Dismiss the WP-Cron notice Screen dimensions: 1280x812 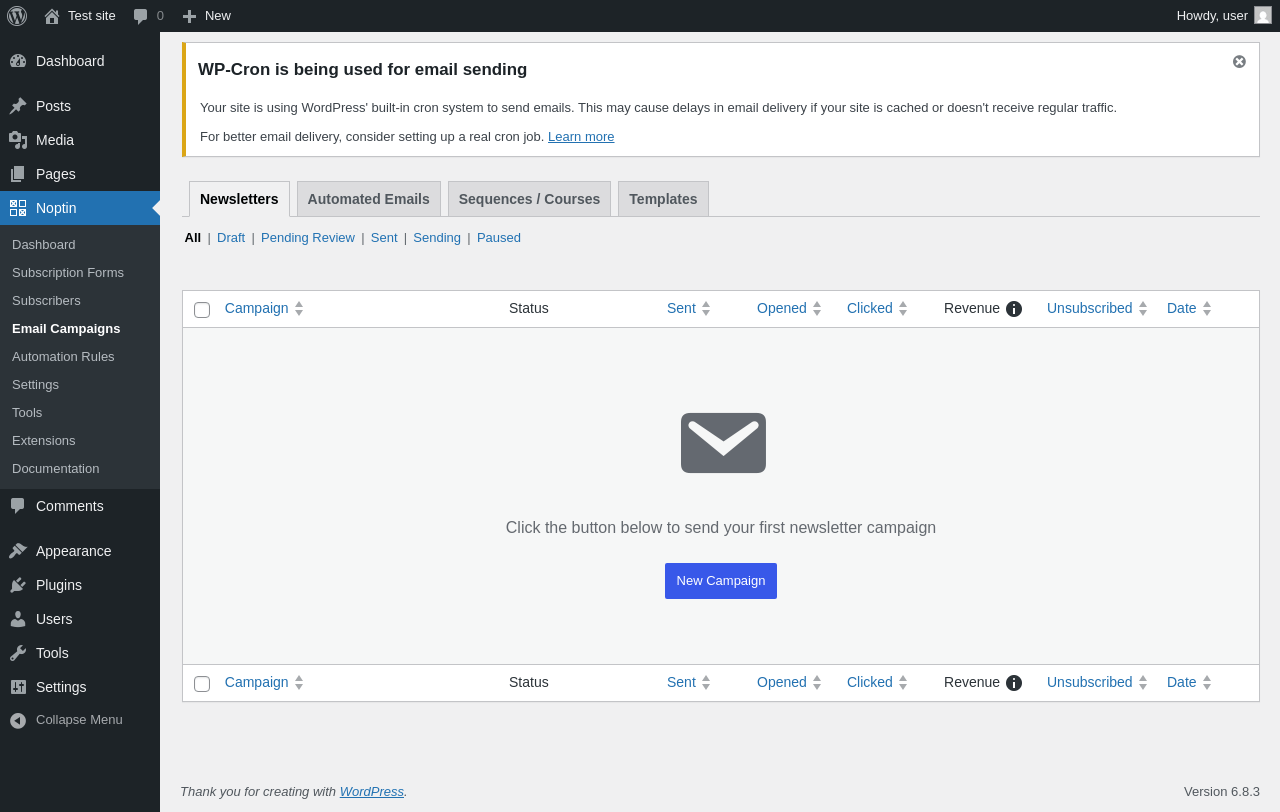[x=1239, y=62]
